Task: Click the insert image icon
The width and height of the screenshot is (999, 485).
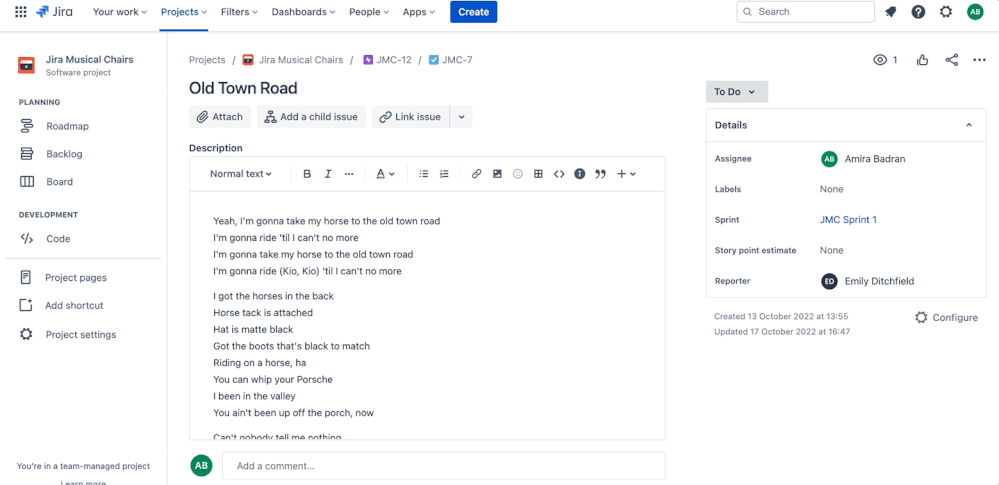Action: tap(497, 173)
